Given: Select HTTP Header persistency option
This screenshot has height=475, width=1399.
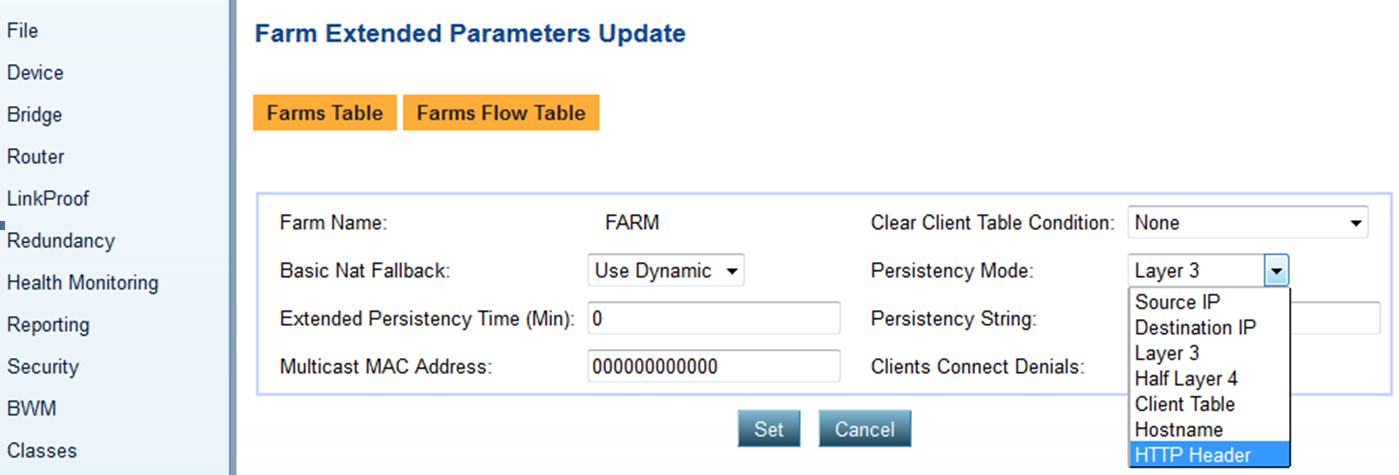Looking at the screenshot, I should tap(1192, 455).
